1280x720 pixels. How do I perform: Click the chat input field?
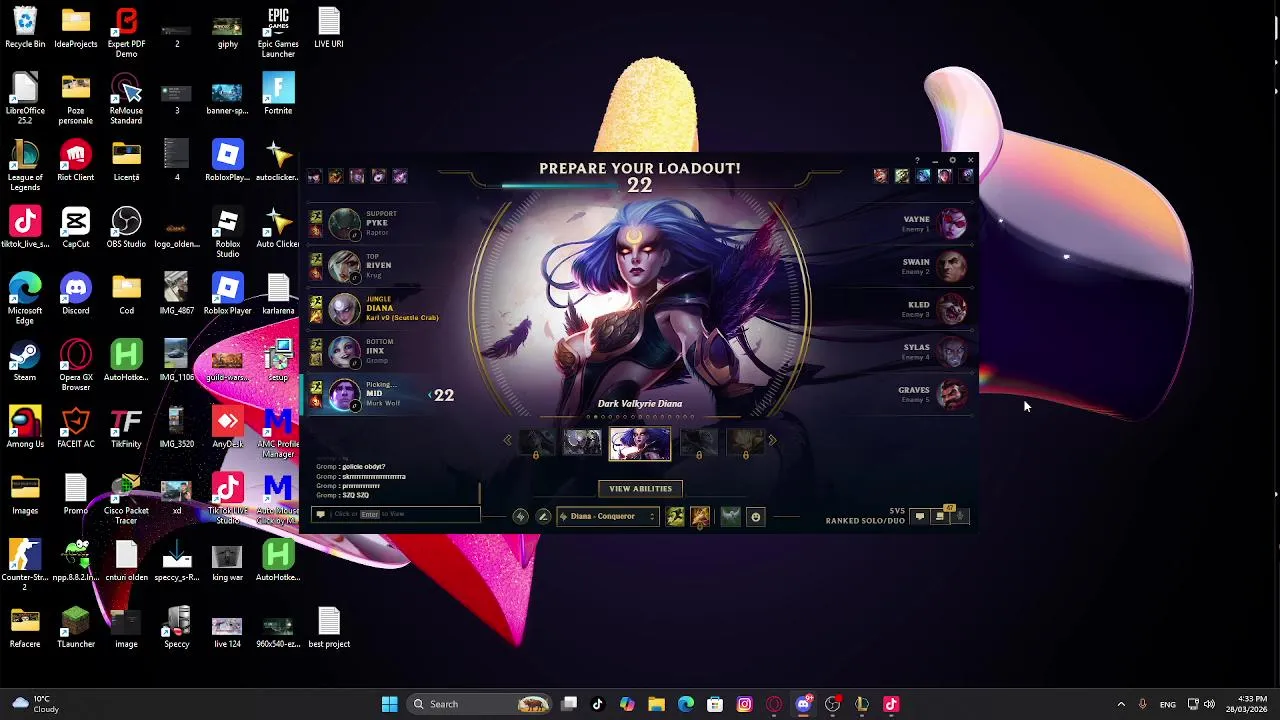[397, 514]
